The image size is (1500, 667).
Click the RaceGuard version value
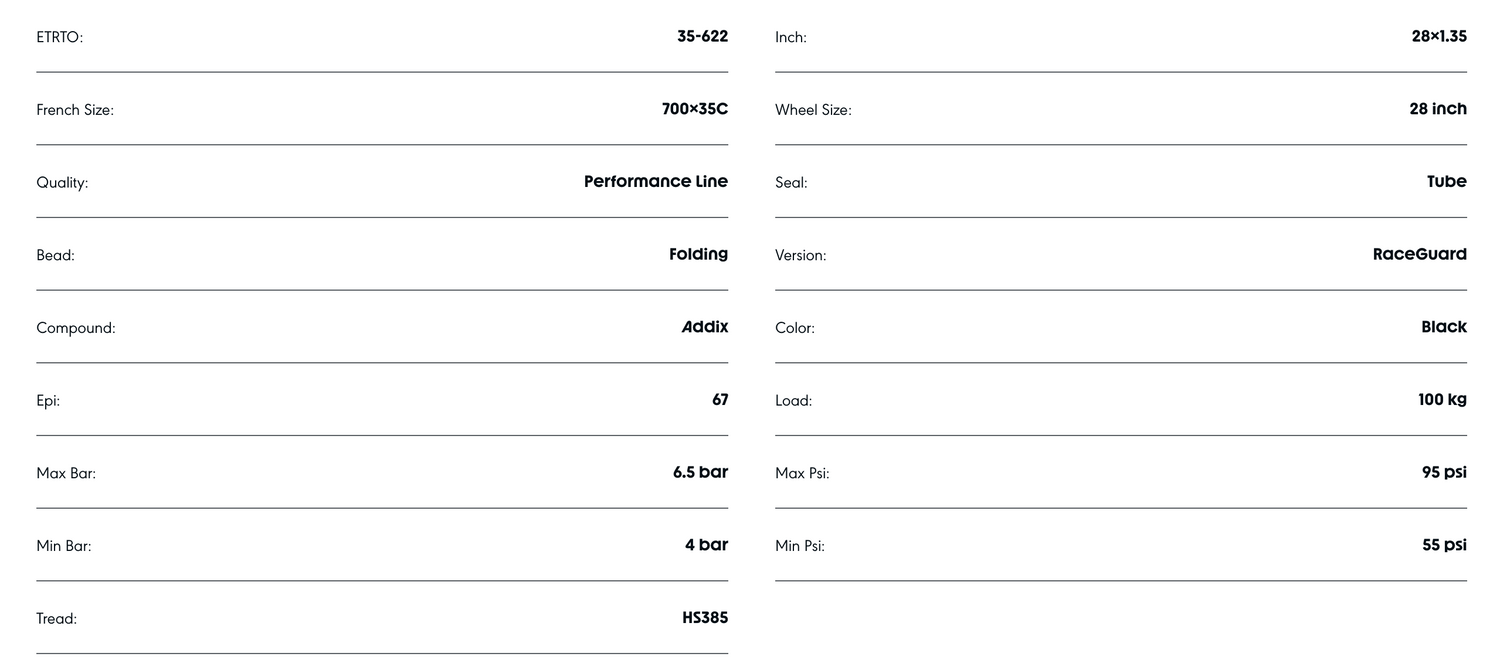click(1419, 254)
